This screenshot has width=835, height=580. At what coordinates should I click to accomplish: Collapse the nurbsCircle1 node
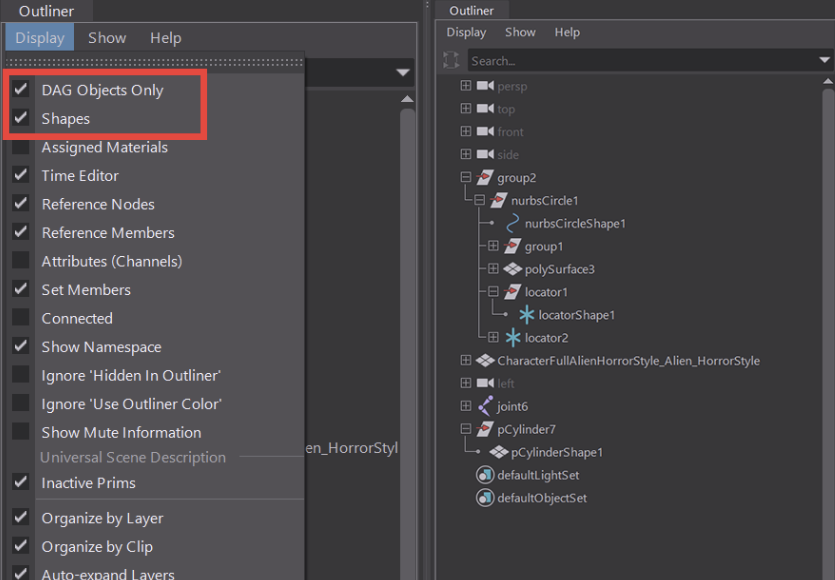pos(480,200)
